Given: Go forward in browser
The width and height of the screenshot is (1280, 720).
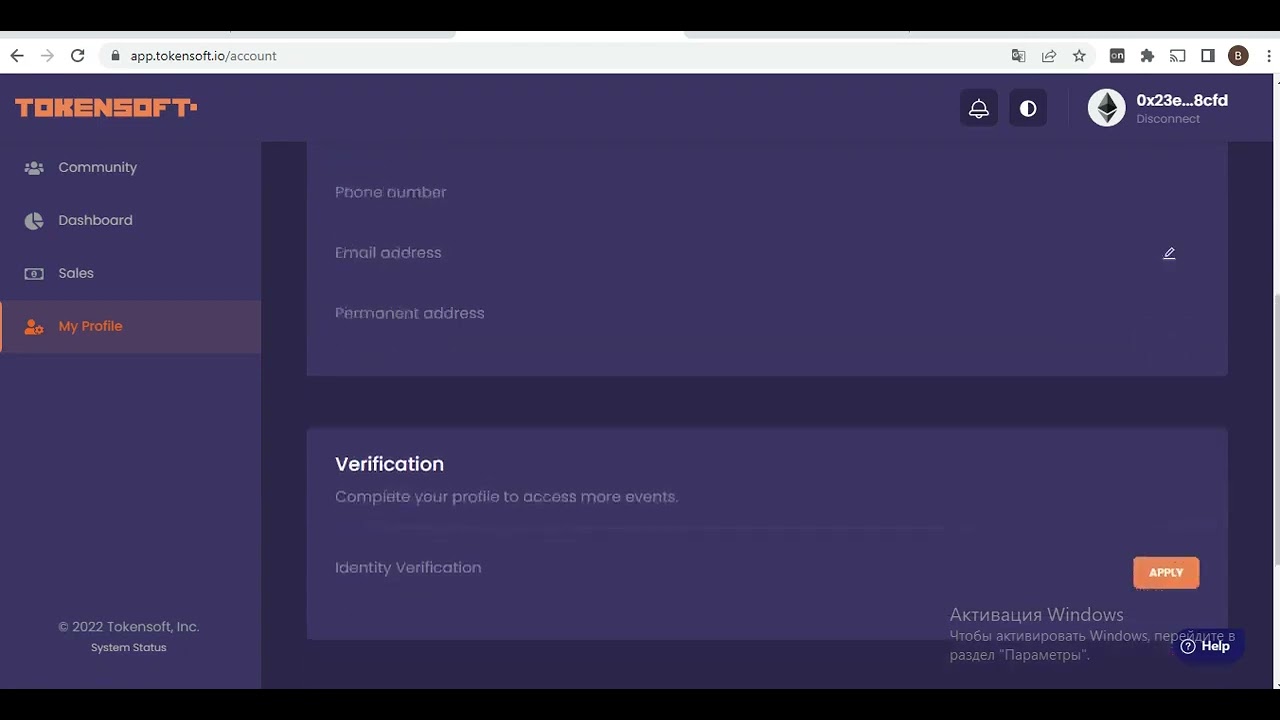Looking at the screenshot, I should point(47,56).
